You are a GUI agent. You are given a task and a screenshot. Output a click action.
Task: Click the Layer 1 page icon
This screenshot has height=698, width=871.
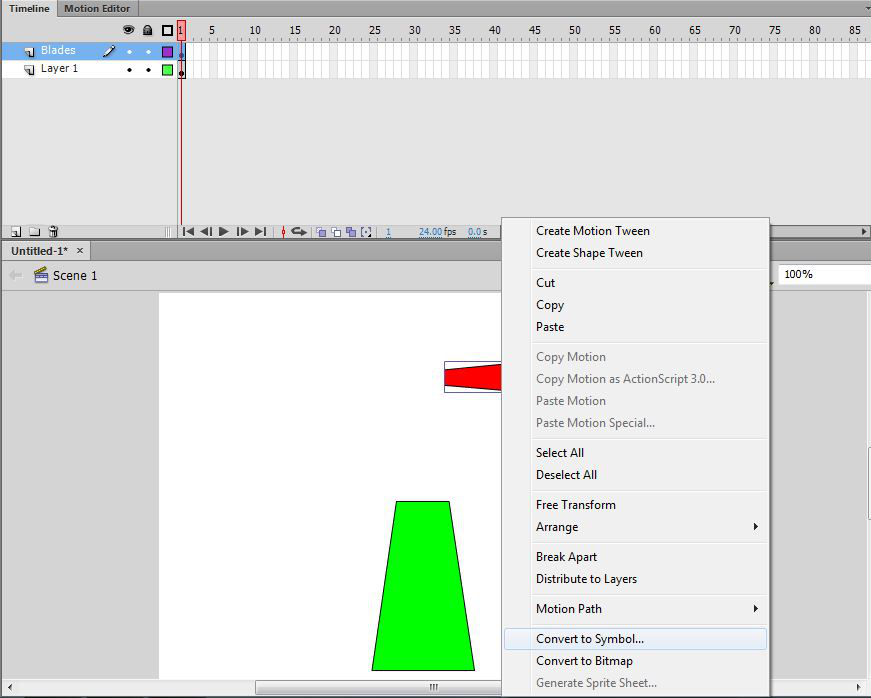pyautogui.click(x=29, y=70)
